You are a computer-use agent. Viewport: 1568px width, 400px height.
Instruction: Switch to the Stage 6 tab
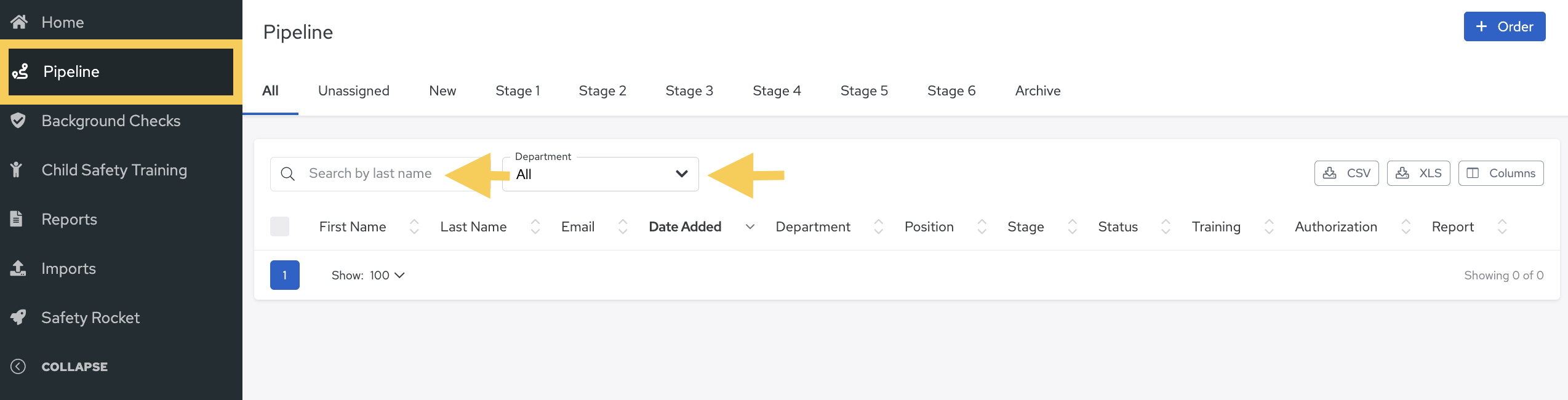click(951, 90)
